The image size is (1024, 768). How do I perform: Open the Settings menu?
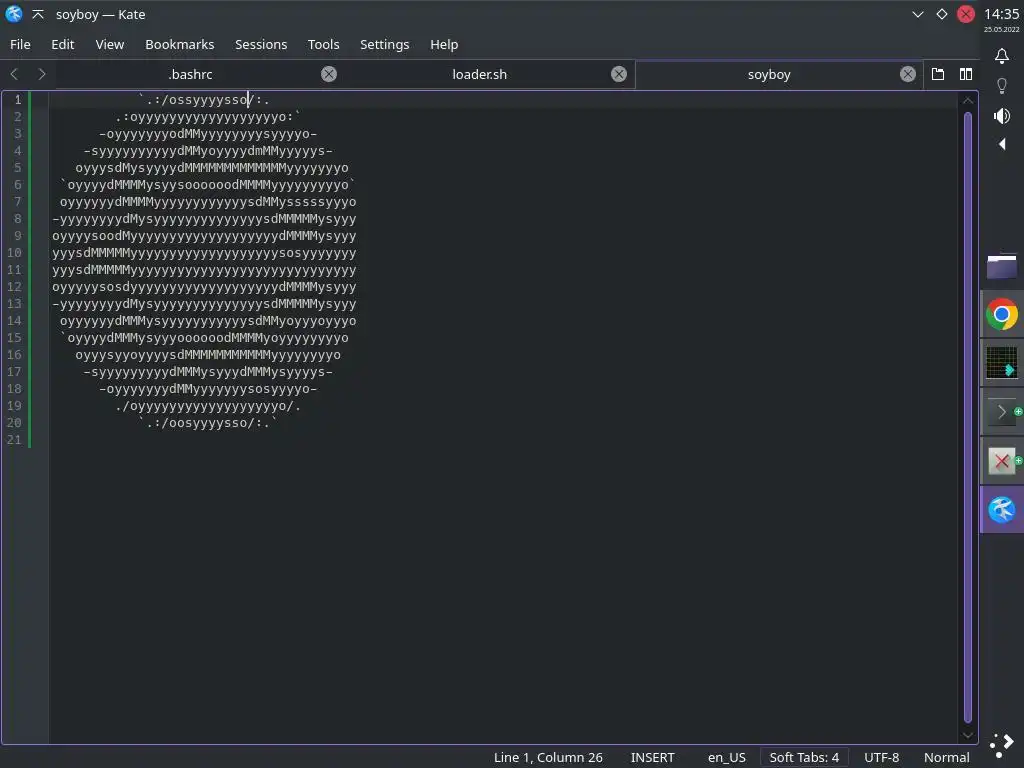(x=385, y=44)
